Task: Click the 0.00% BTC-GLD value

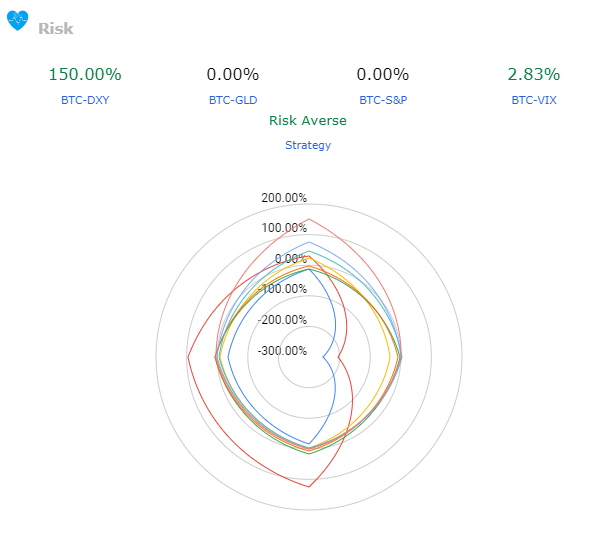Action: coord(233,75)
